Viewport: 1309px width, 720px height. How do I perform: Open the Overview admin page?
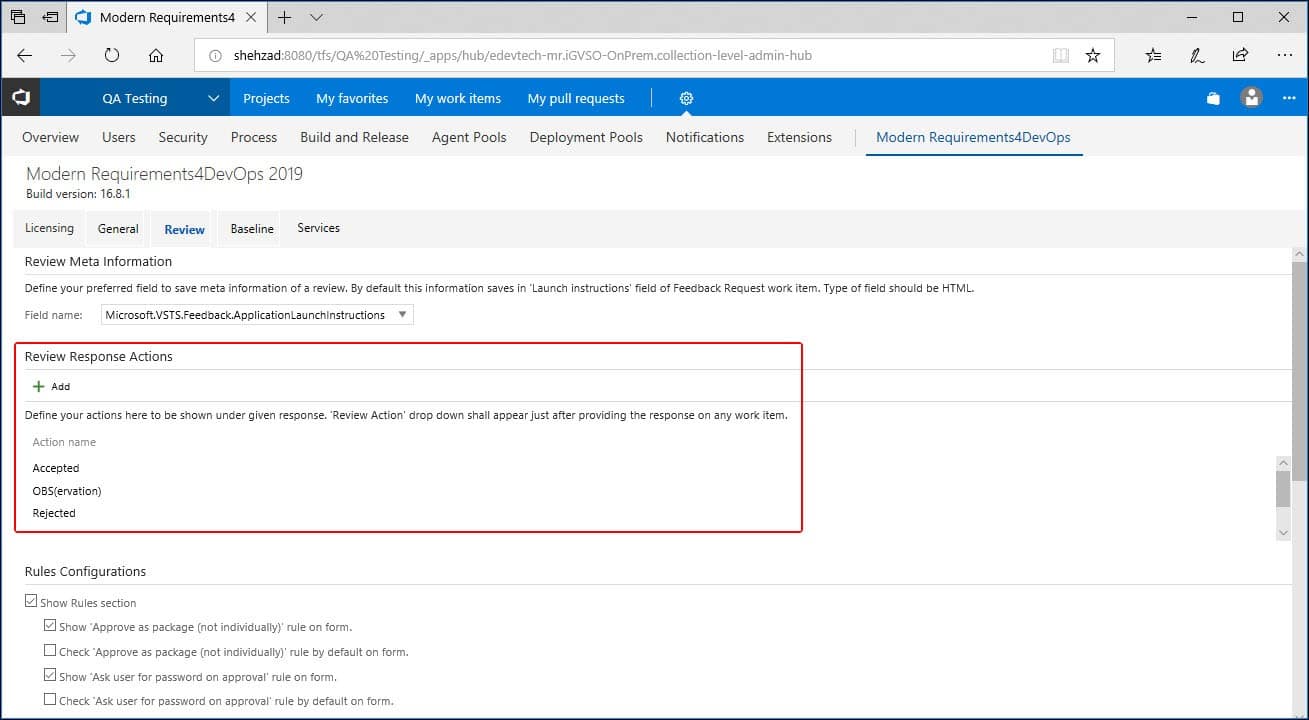coord(51,137)
